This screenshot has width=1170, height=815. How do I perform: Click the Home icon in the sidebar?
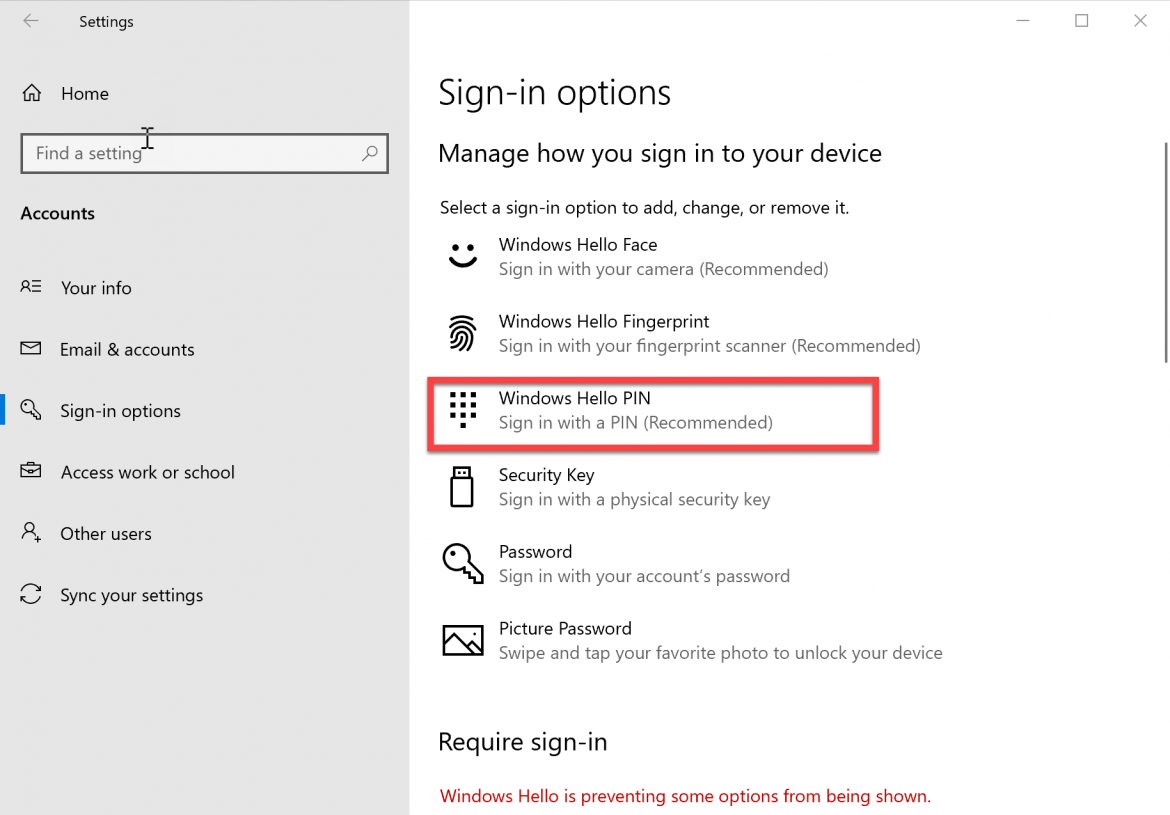pos(30,93)
